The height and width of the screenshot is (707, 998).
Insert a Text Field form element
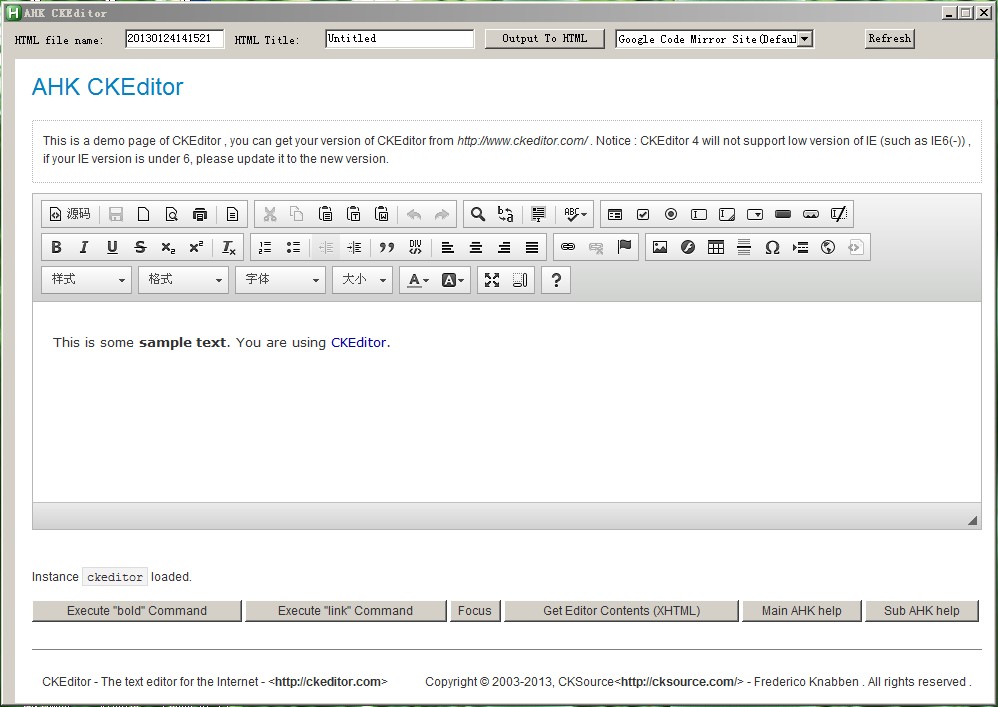tap(699, 214)
